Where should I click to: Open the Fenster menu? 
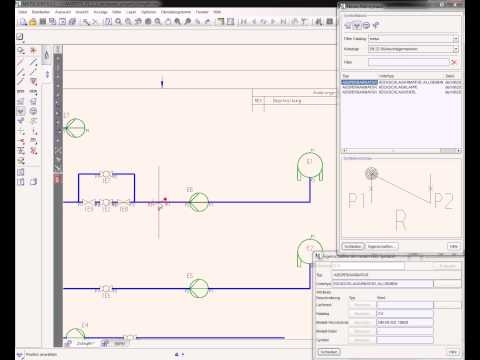pyautogui.click(x=202, y=12)
